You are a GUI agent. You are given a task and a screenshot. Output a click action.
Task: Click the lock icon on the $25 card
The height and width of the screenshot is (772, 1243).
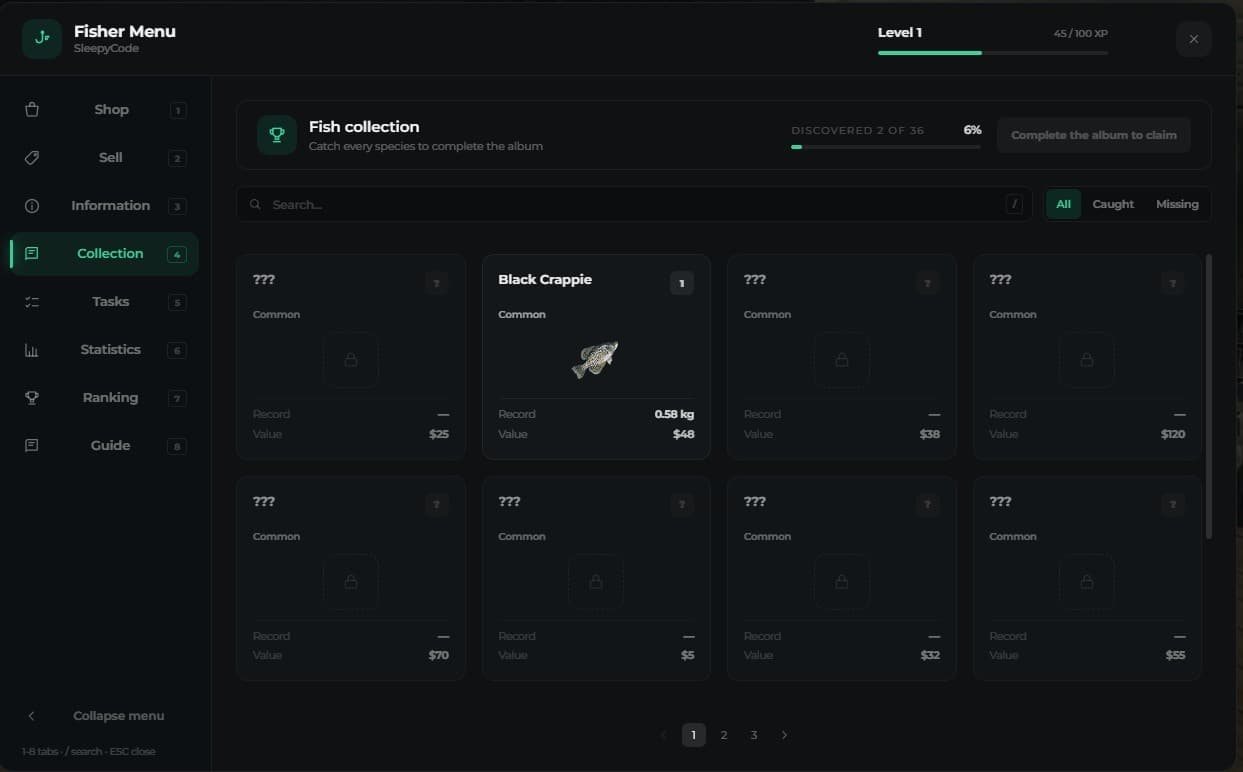(351, 360)
